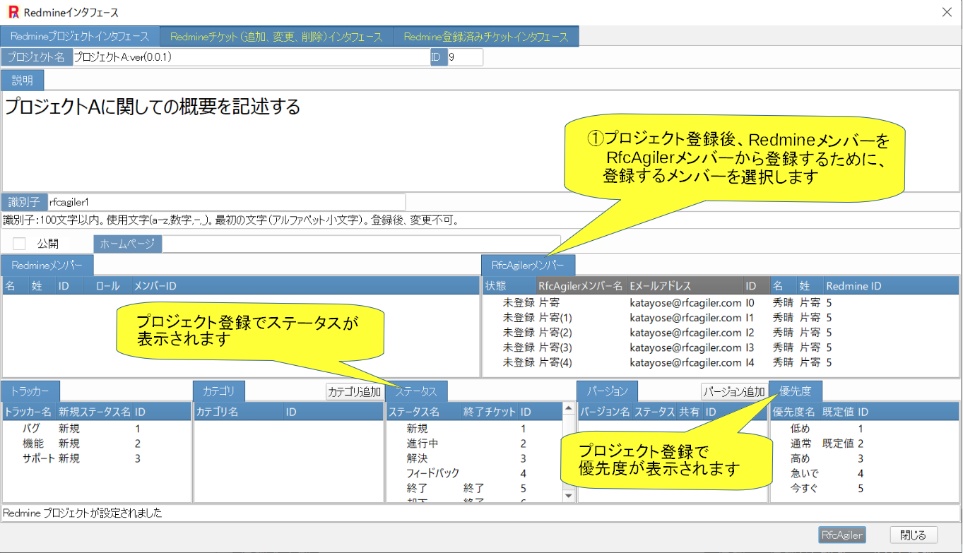Click the RfcAgilerメンバー名 column header
963x553 pixels.
[580, 286]
